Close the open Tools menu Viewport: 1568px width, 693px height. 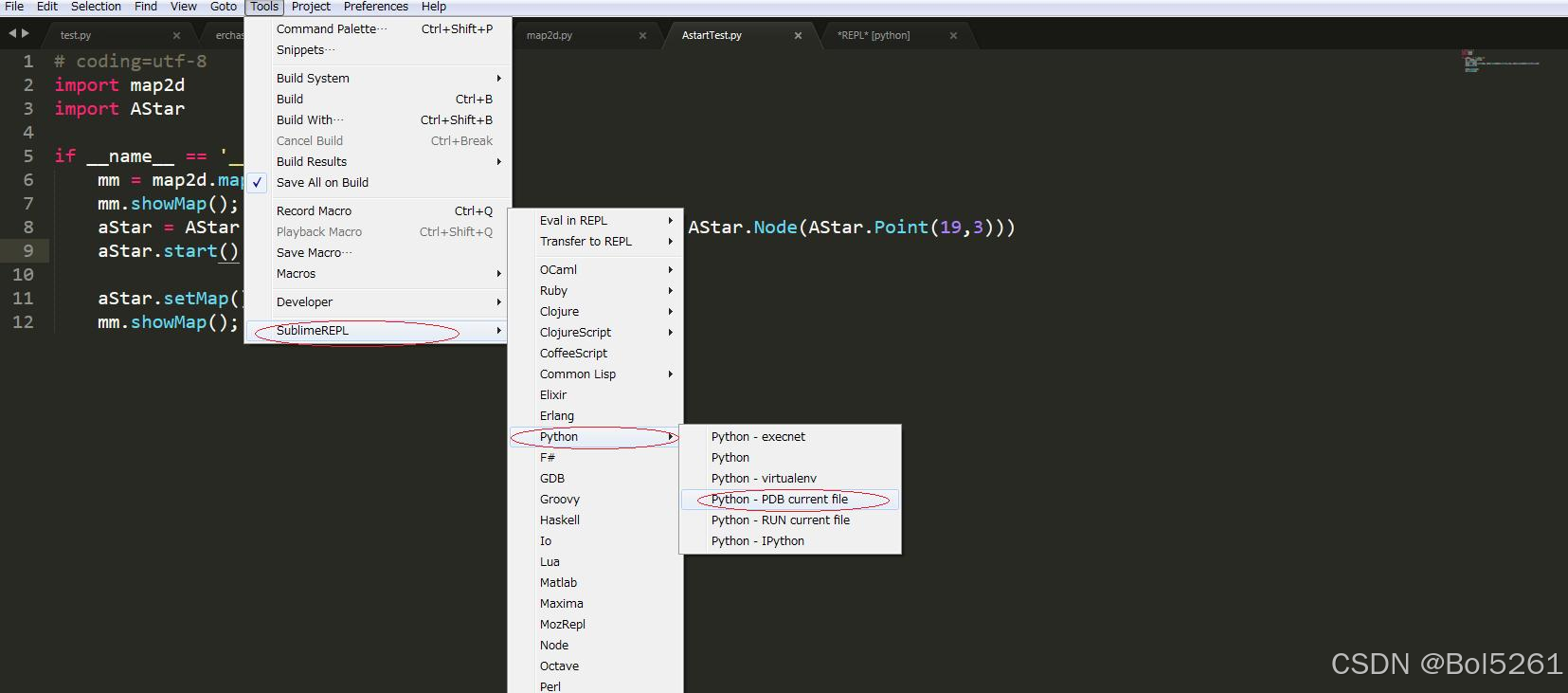264,7
